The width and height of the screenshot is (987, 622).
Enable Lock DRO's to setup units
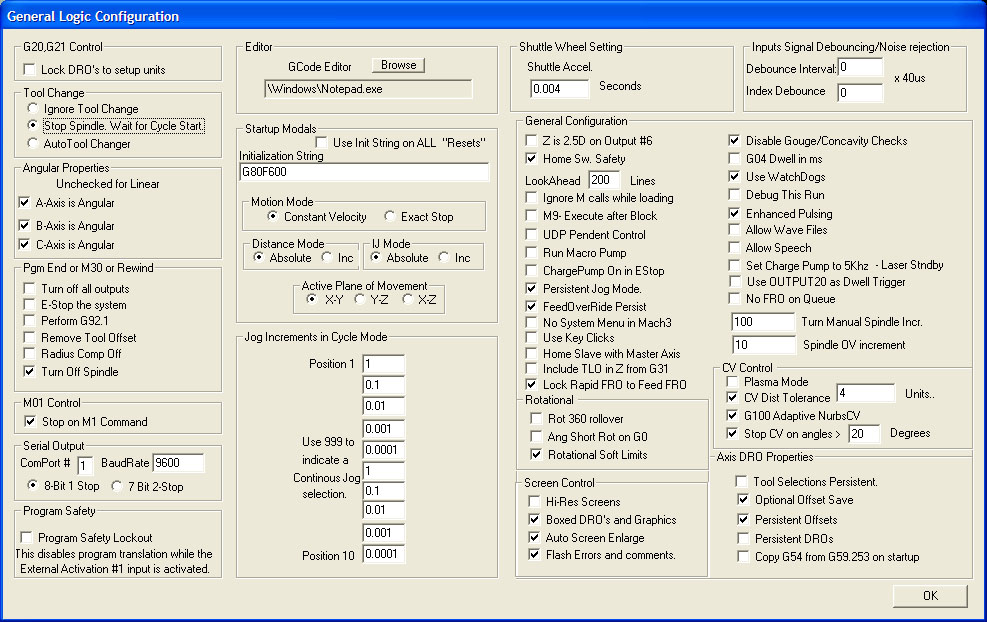(29, 69)
